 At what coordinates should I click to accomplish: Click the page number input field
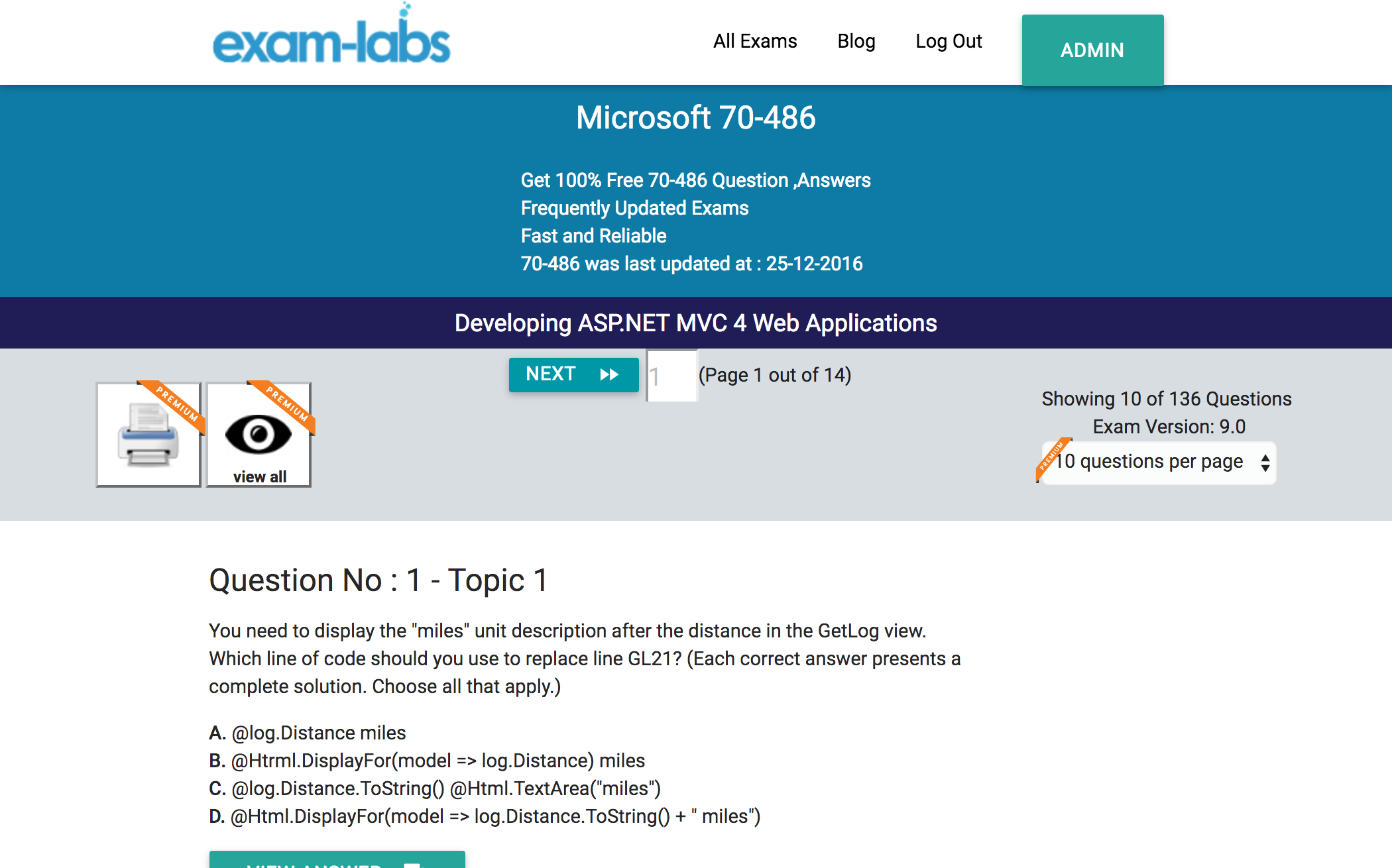(671, 376)
